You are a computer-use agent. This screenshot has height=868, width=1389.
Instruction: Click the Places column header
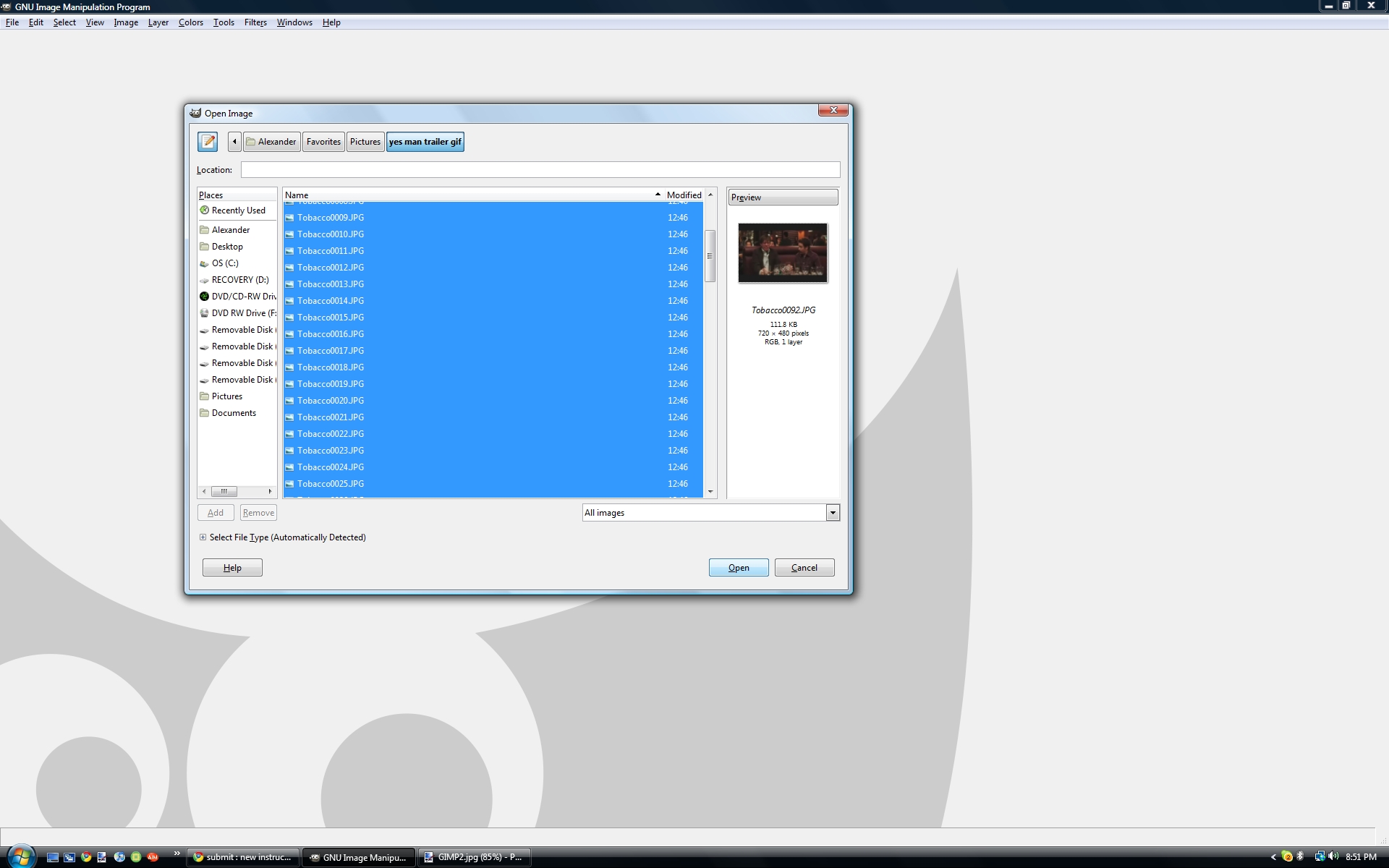click(x=237, y=195)
